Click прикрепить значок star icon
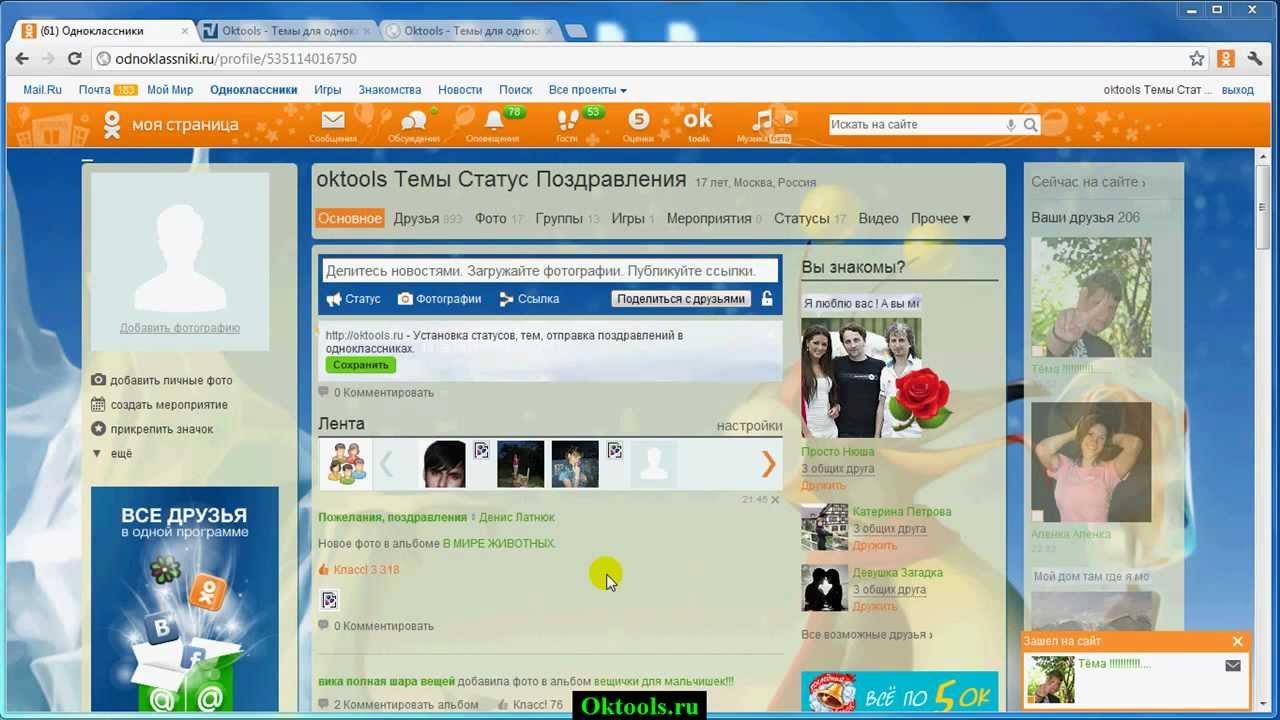Screen dimensions: 1280x720 pos(98,429)
